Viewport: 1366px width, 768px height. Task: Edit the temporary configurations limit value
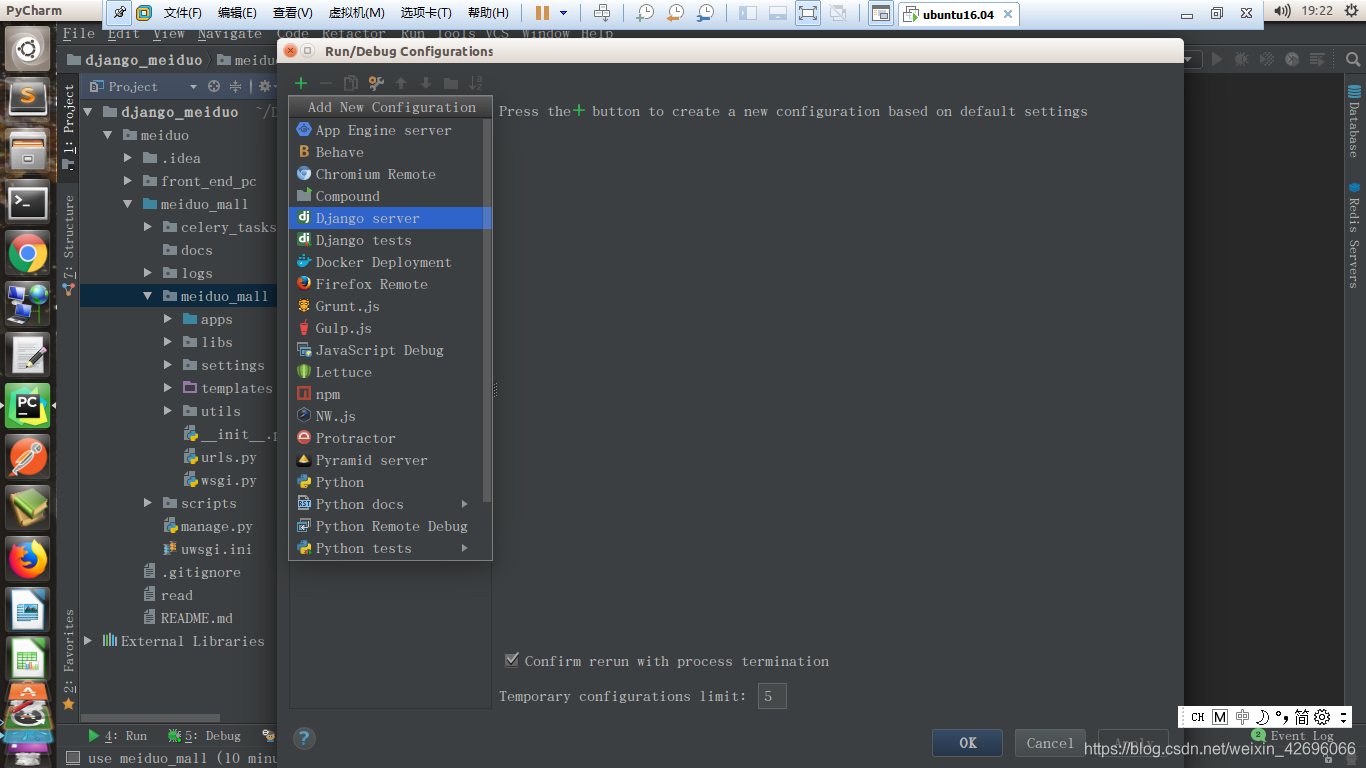click(x=771, y=696)
